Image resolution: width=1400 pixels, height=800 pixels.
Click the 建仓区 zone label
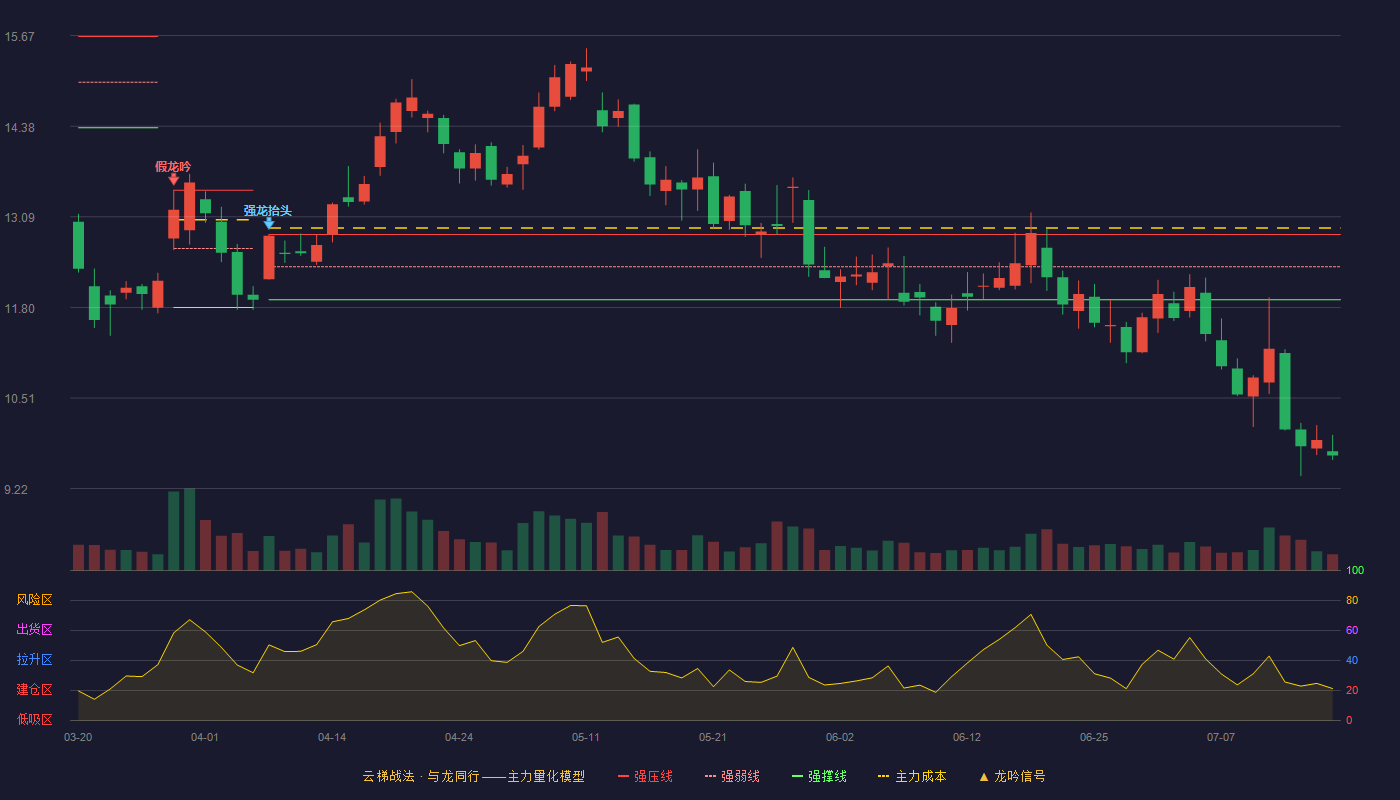click(34, 690)
